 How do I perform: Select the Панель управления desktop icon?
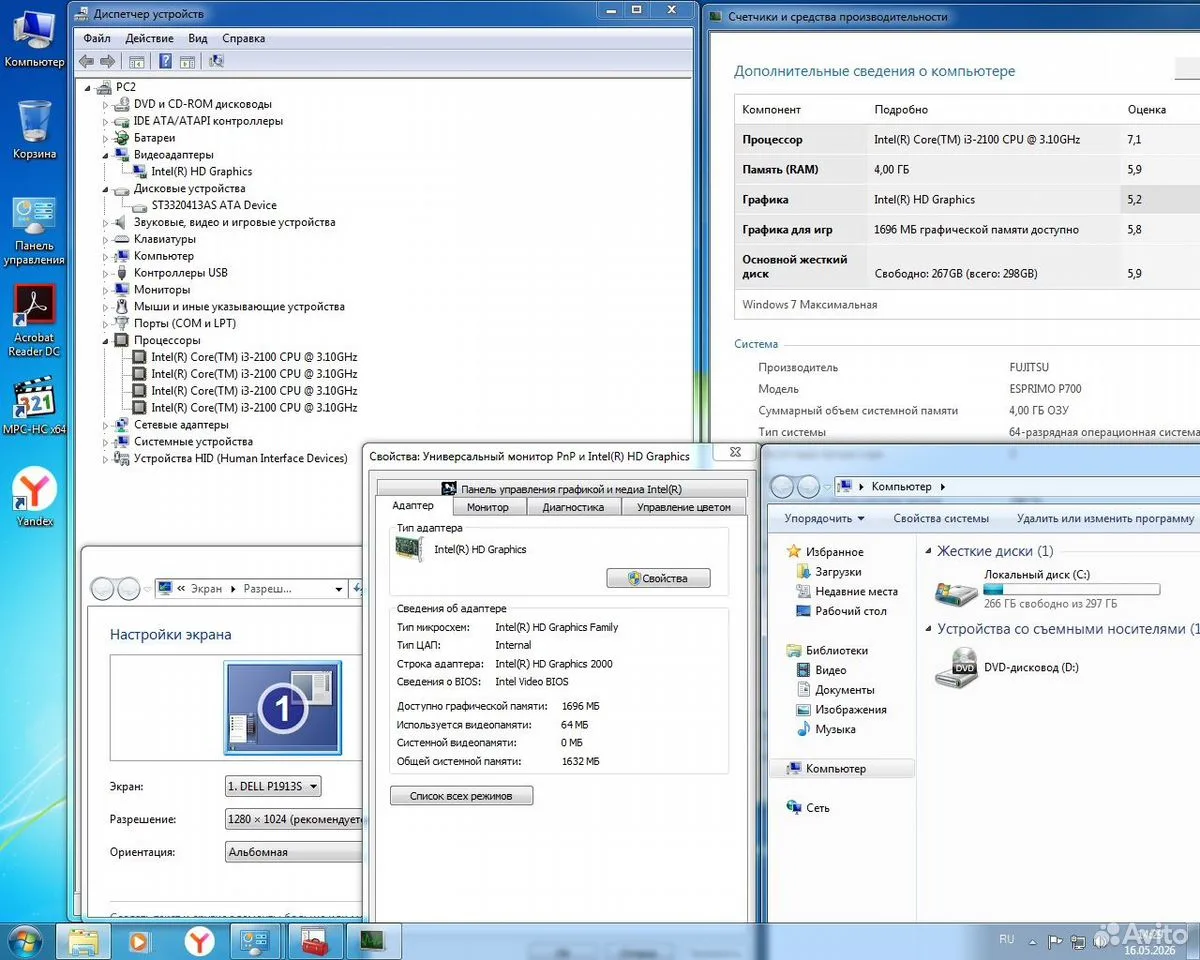click(x=34, y=231)
